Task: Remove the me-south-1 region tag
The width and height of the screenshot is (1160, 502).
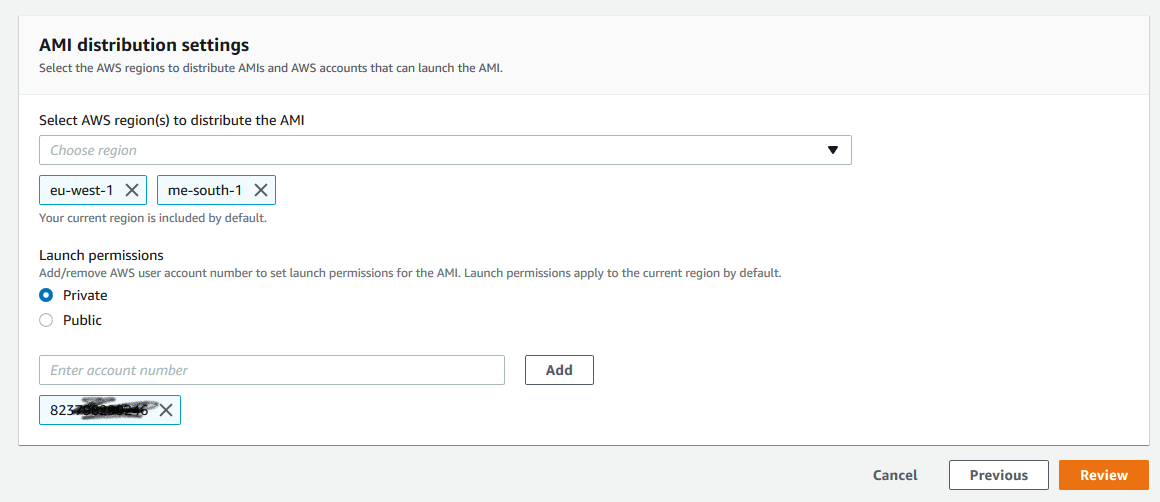Action: pyautogui.click(x=260, y=190)
